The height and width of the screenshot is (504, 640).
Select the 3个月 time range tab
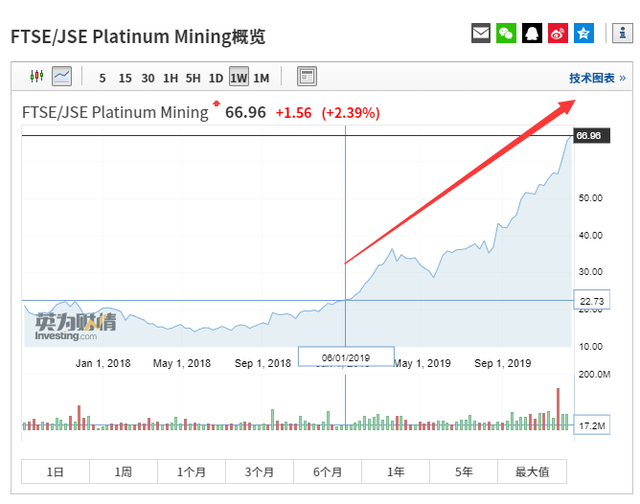260,472
